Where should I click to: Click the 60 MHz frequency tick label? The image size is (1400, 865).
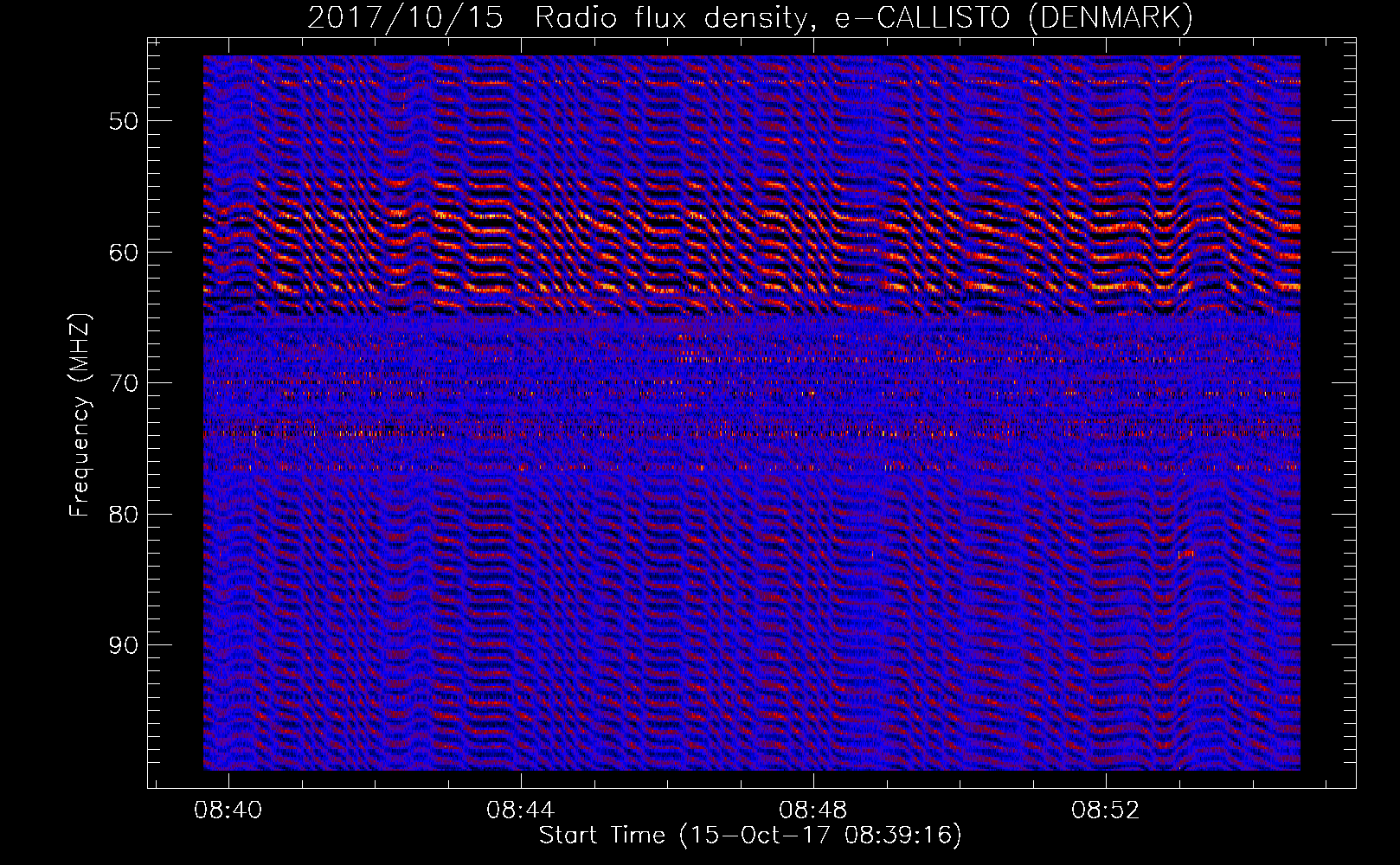coord(124,253)
